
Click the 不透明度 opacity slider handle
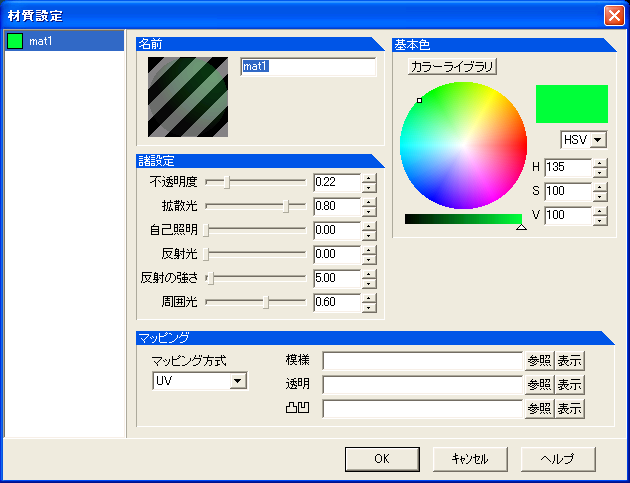click(227, 182)
